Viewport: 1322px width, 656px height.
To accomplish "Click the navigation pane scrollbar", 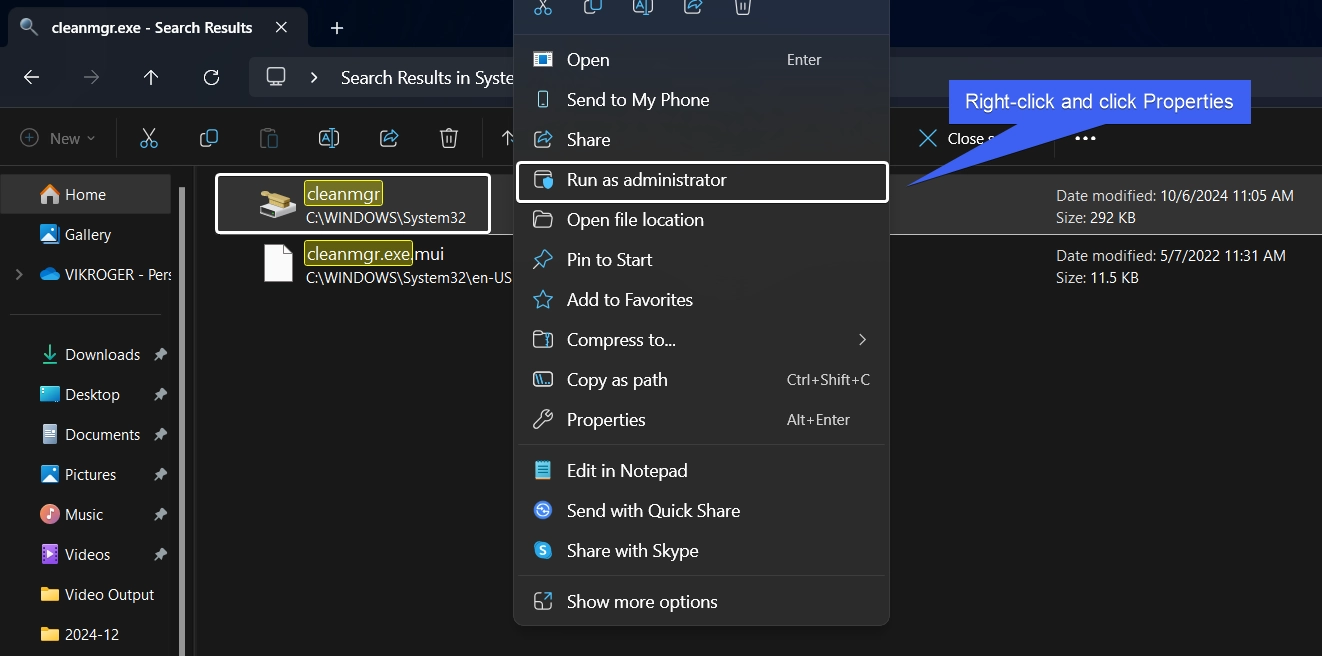I will [182, 420].
